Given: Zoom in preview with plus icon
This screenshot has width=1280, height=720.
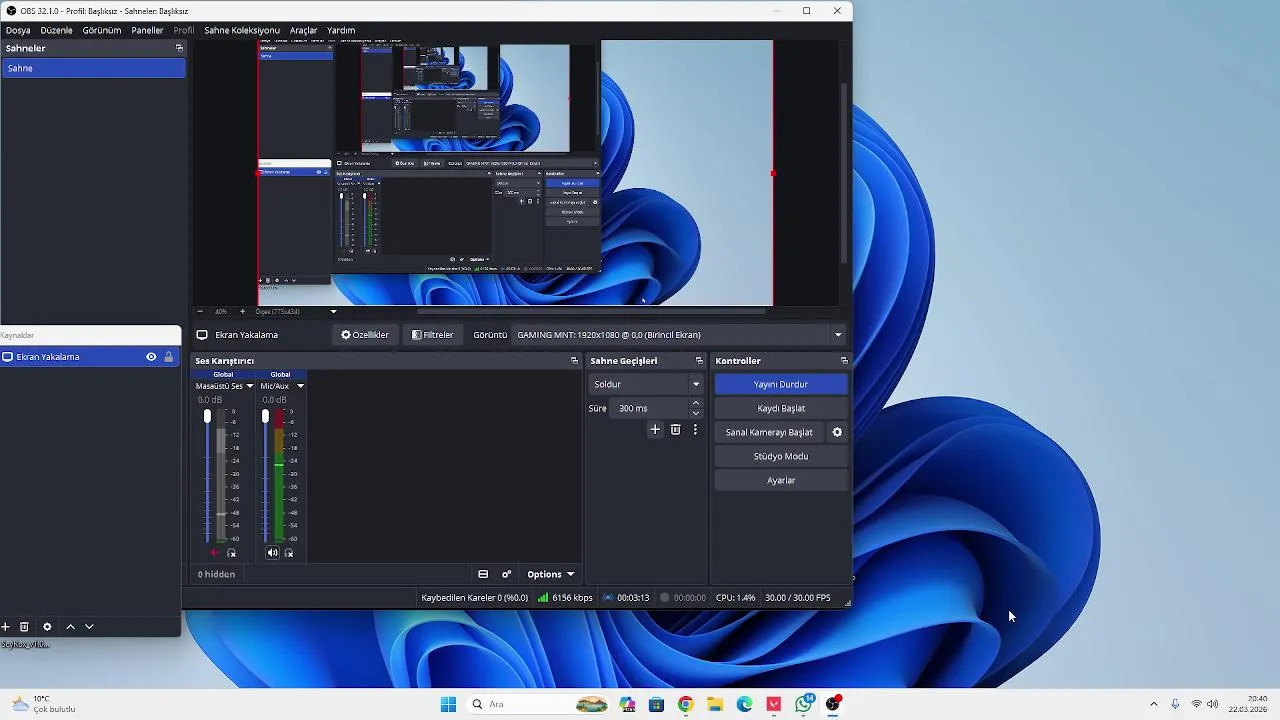Looking at the screenshot, I should 242,311.
